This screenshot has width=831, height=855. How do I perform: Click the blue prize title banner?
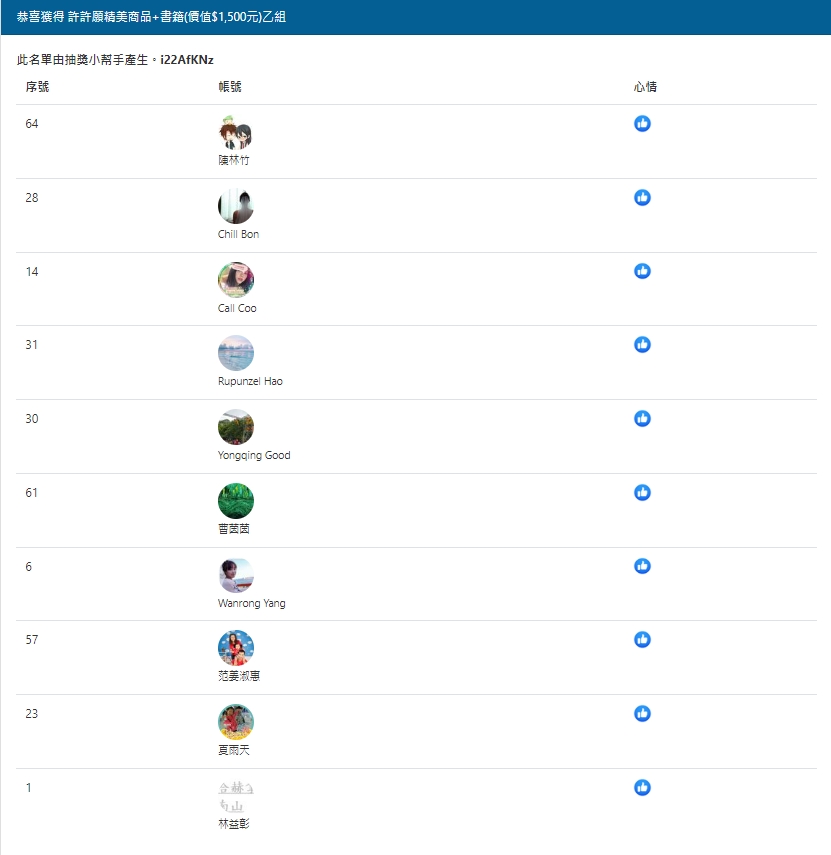tap(416, 17)
